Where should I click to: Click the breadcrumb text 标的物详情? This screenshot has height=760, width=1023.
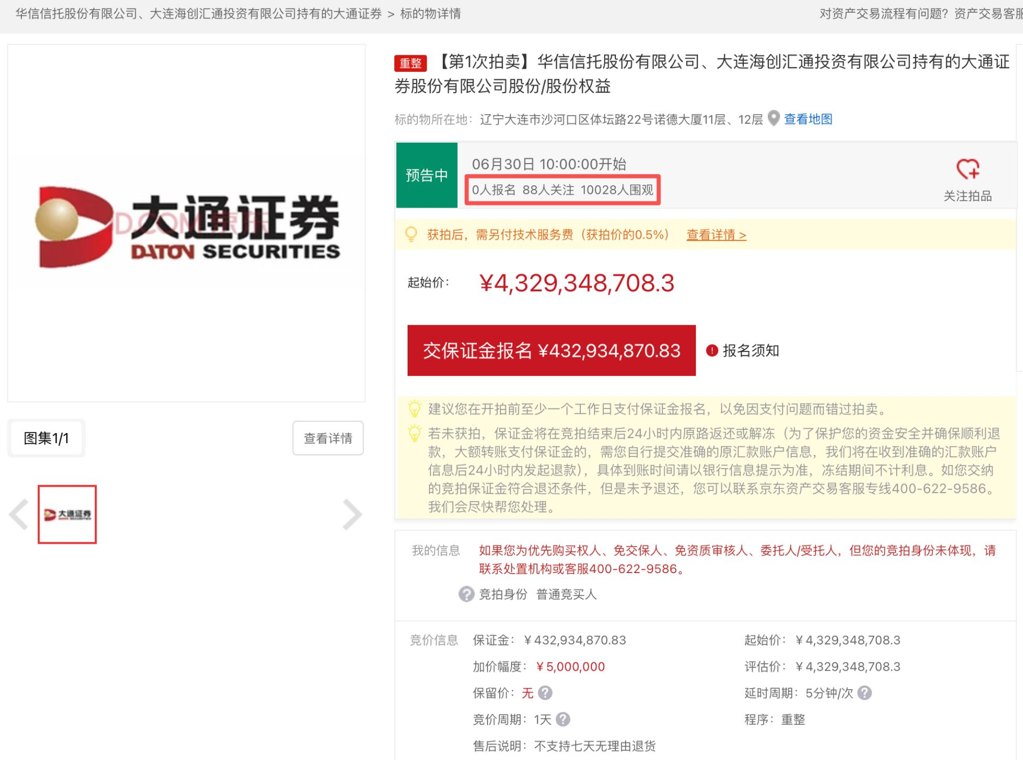pyautogui.click(x=431, y=13)
